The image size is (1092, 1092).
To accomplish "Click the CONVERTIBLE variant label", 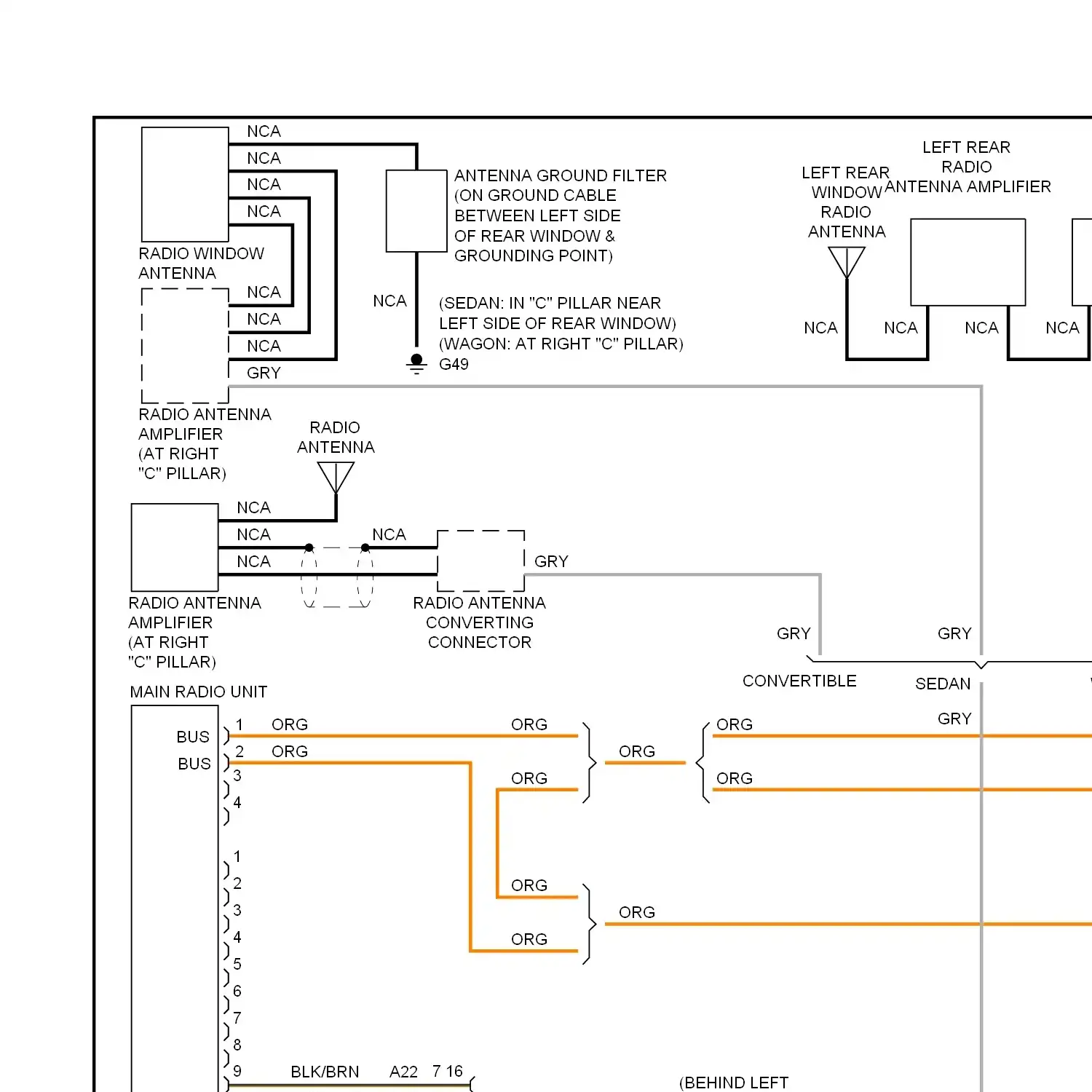I will coord(799,681).
